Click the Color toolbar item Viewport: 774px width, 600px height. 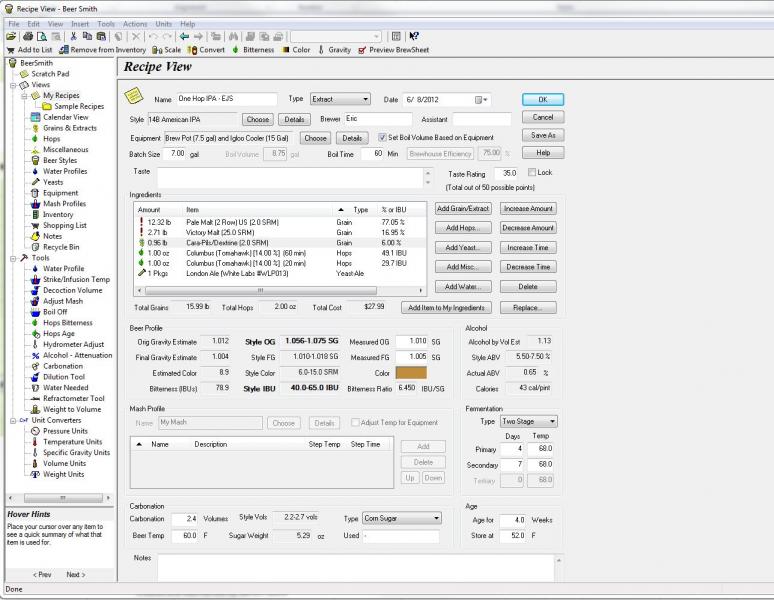[296, 50]
